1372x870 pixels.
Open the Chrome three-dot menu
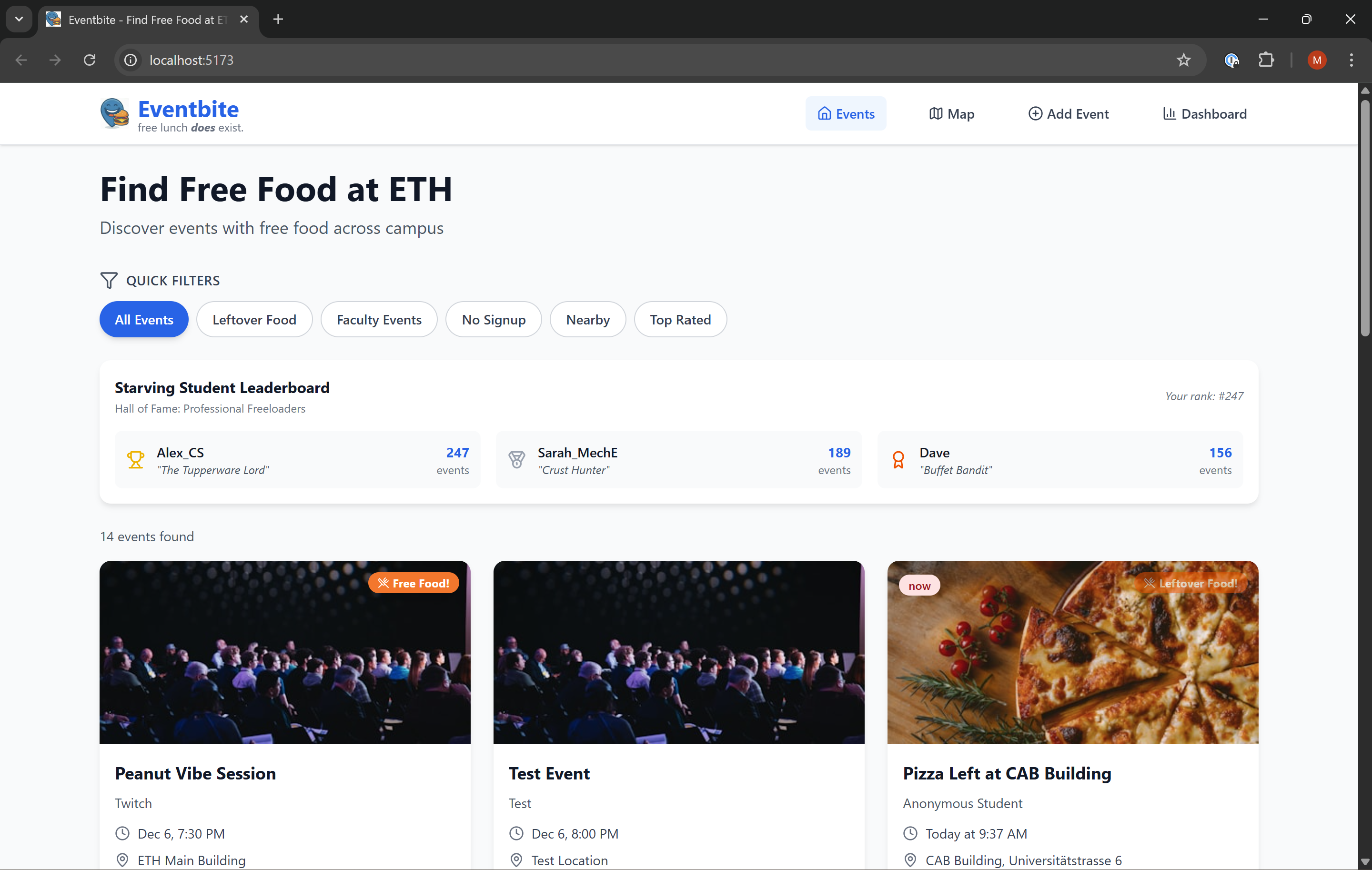(x=1351, y=60)
